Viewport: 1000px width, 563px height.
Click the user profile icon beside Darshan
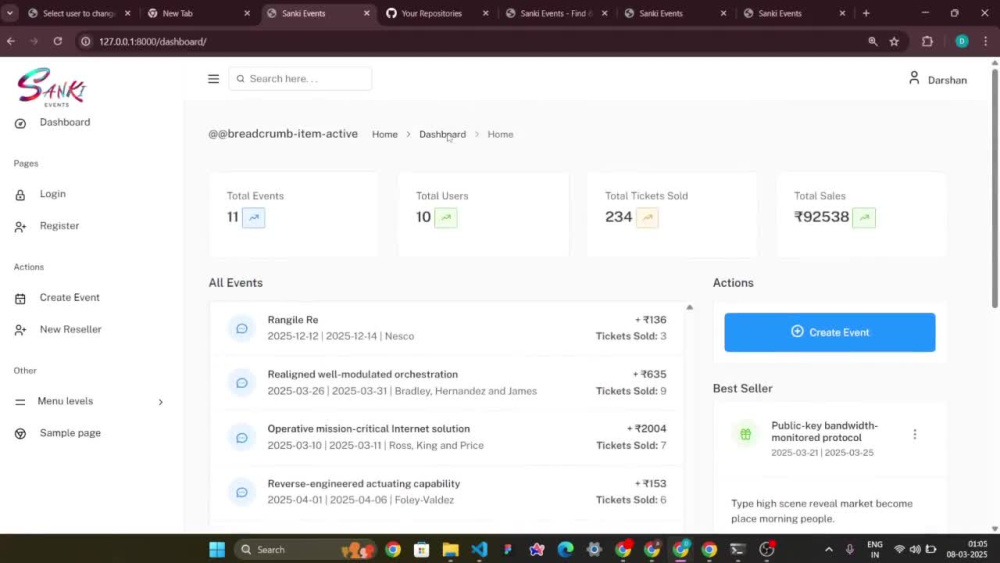coord(914,78)
